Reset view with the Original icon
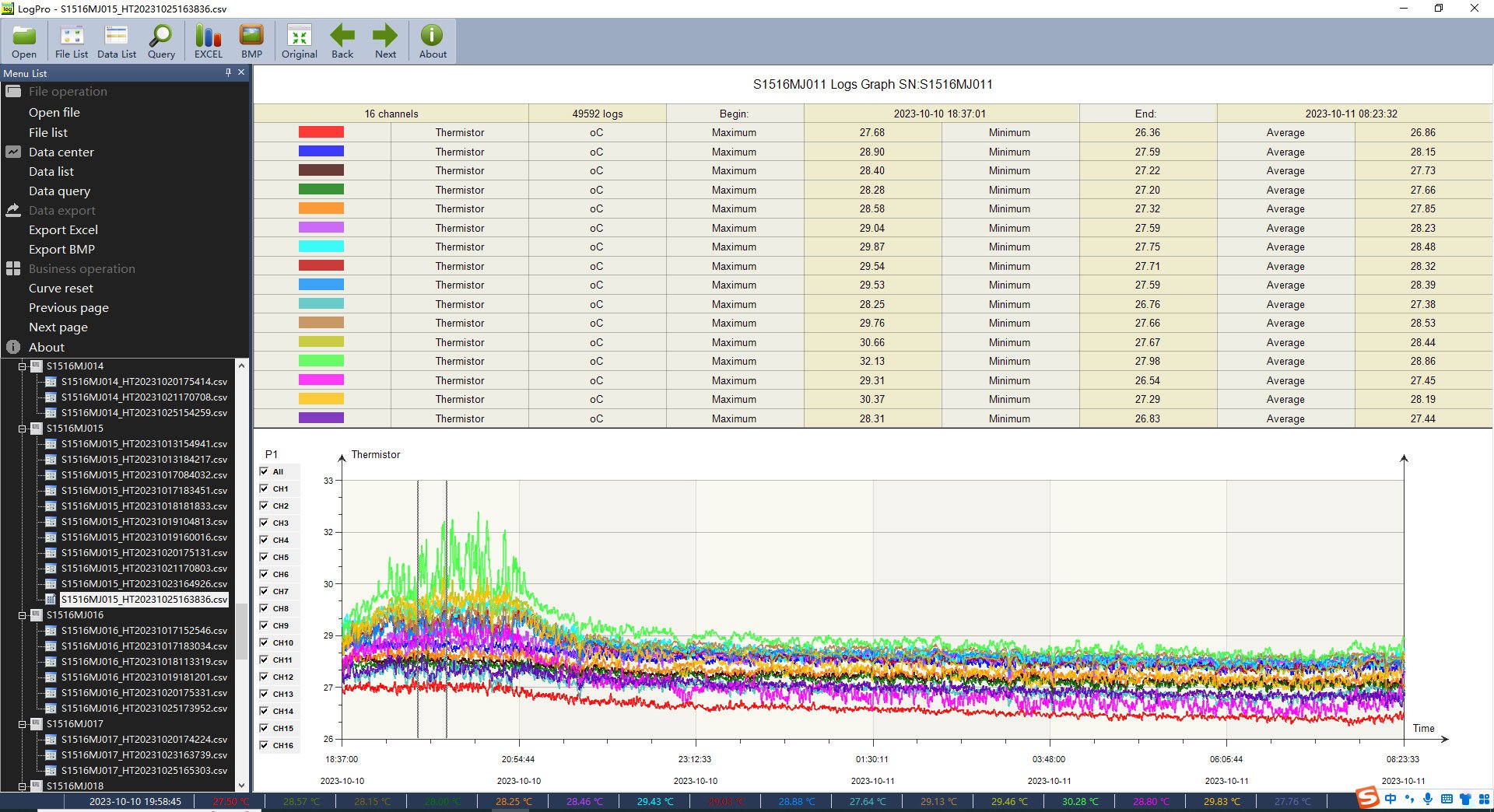This screenshot has height=812, width=1494. (300, 41)
